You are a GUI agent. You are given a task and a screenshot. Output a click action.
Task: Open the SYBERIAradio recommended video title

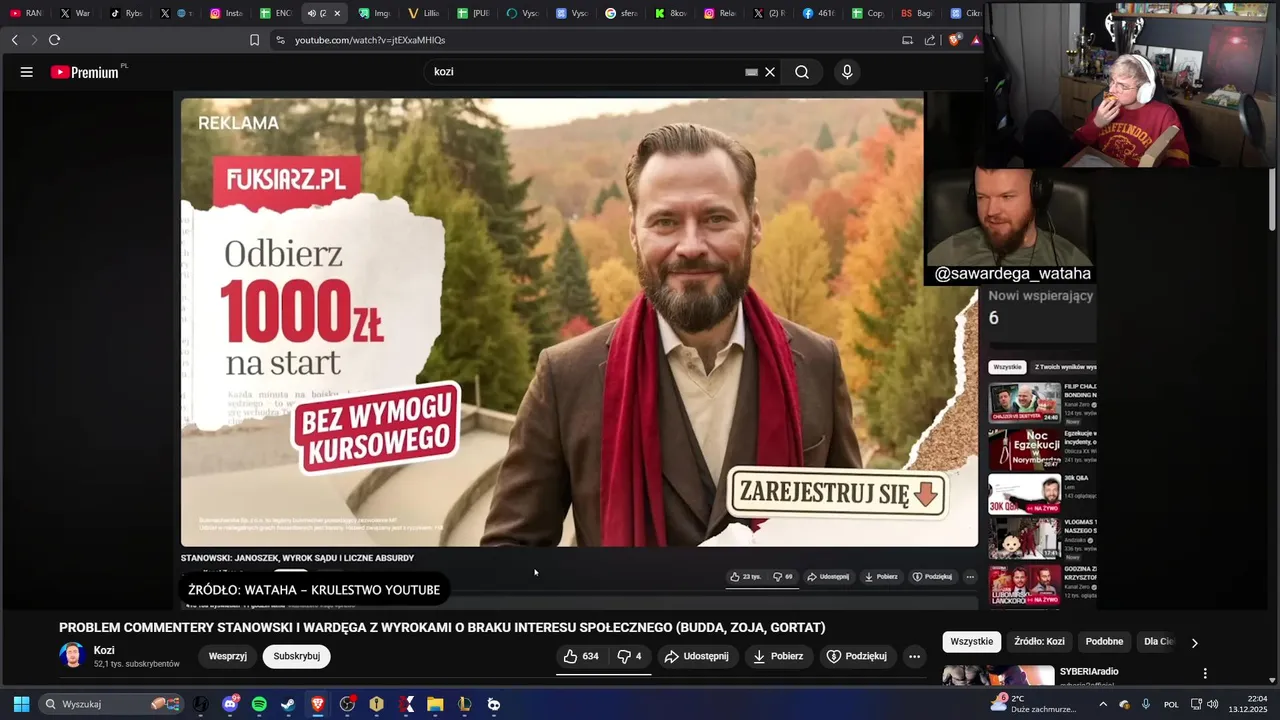[1089, 672]
